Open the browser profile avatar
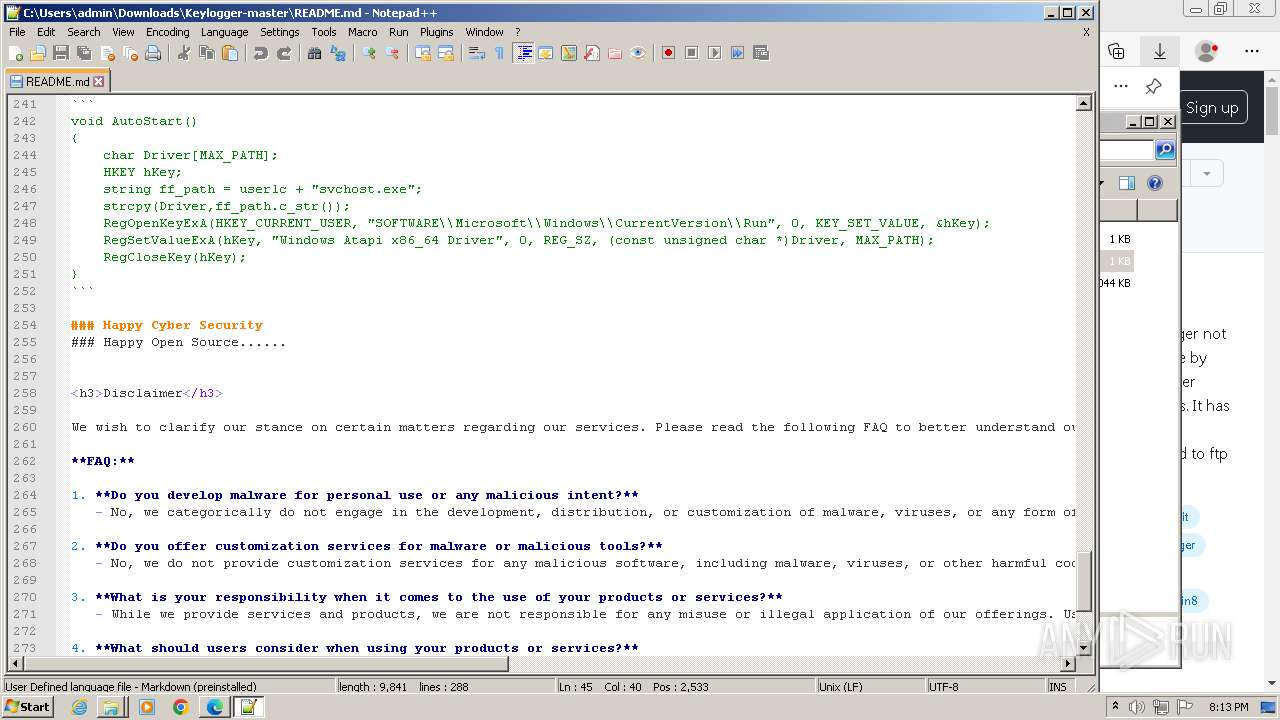Viewport: 1280px width, 720px height. coord(1207,51)
